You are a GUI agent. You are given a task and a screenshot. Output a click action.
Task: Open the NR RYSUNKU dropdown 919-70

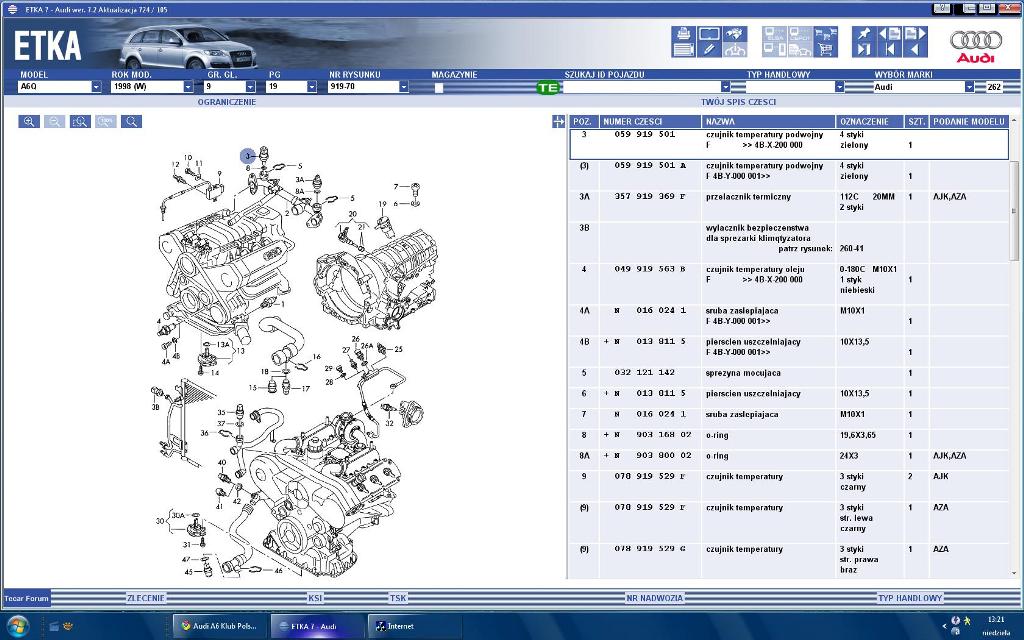pos(404,87)
